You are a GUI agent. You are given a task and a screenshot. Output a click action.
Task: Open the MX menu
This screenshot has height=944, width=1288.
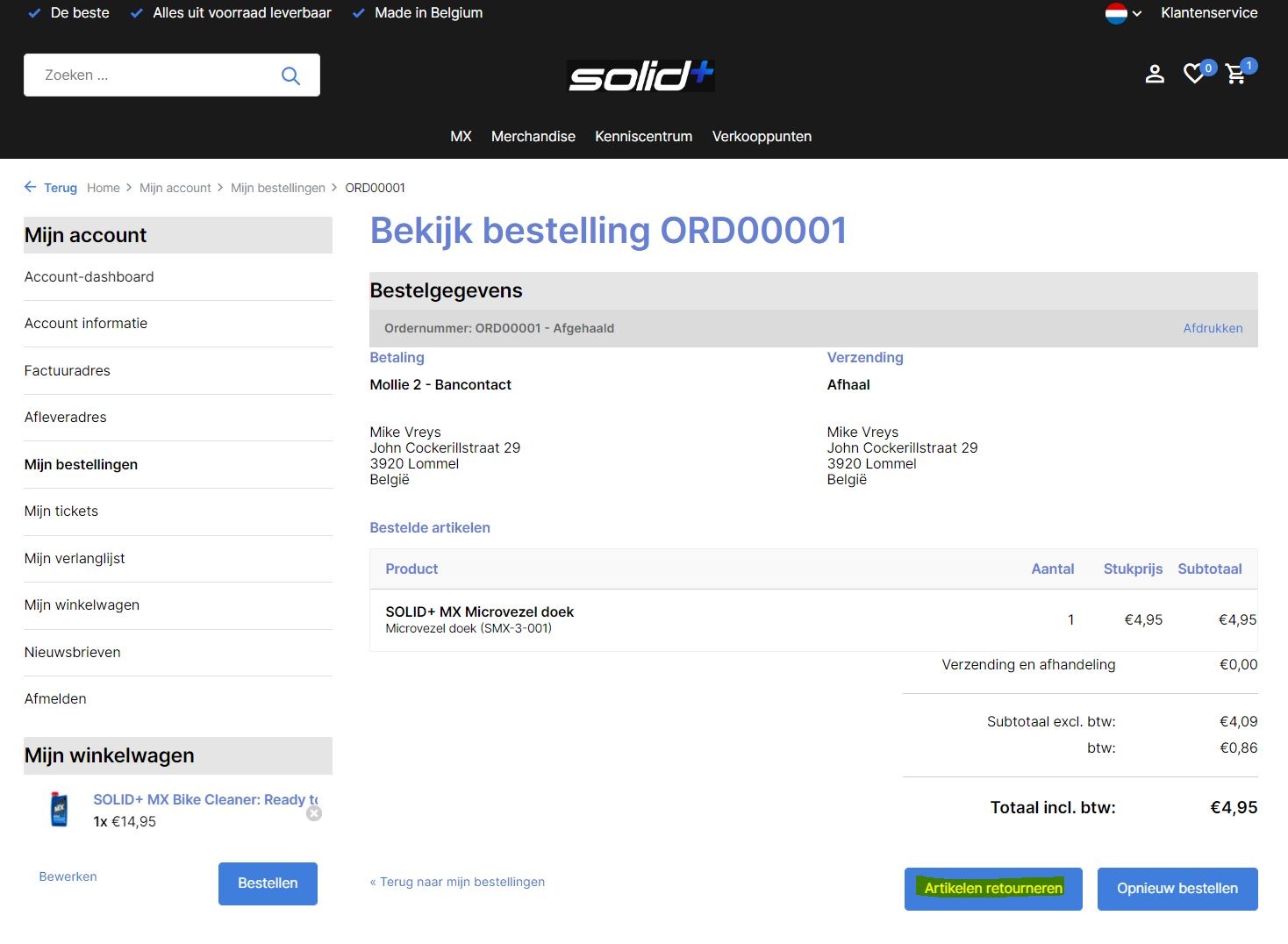(x=461, y=137)
